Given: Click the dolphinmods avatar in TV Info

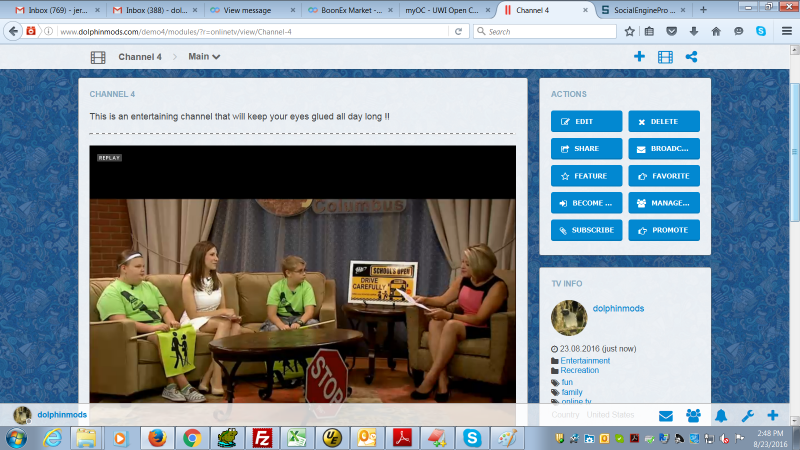Looking at the screenshot, I should pyautogui.click(x=569, y=317).
